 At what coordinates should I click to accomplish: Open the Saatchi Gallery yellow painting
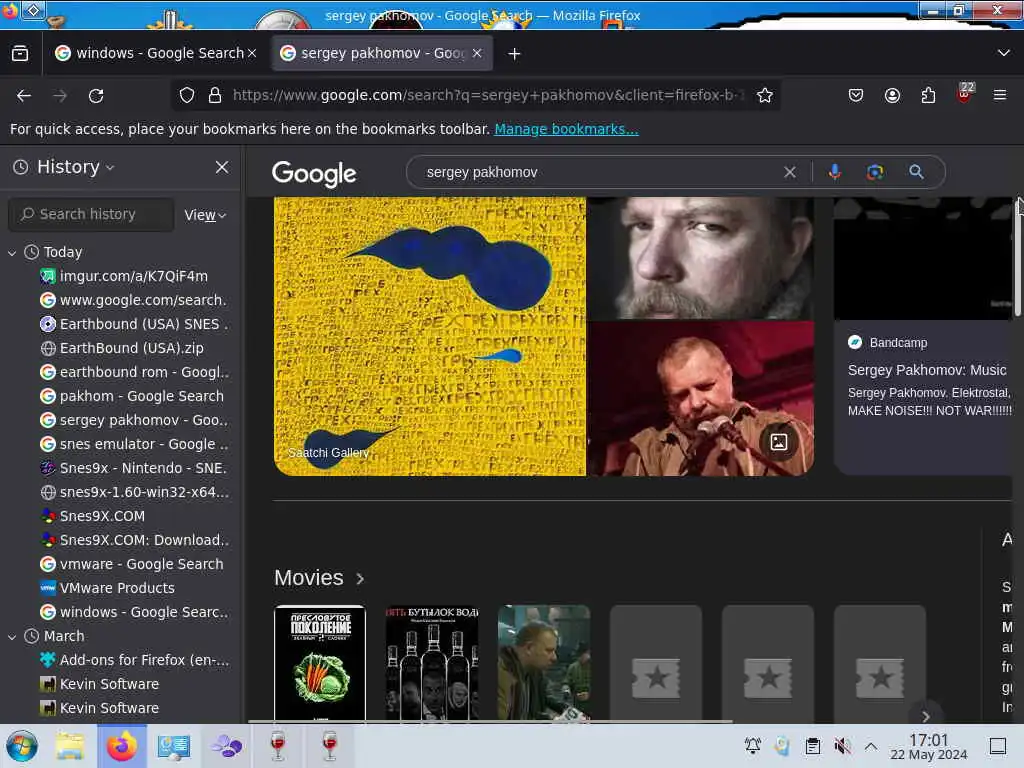[x=430, y=336]
